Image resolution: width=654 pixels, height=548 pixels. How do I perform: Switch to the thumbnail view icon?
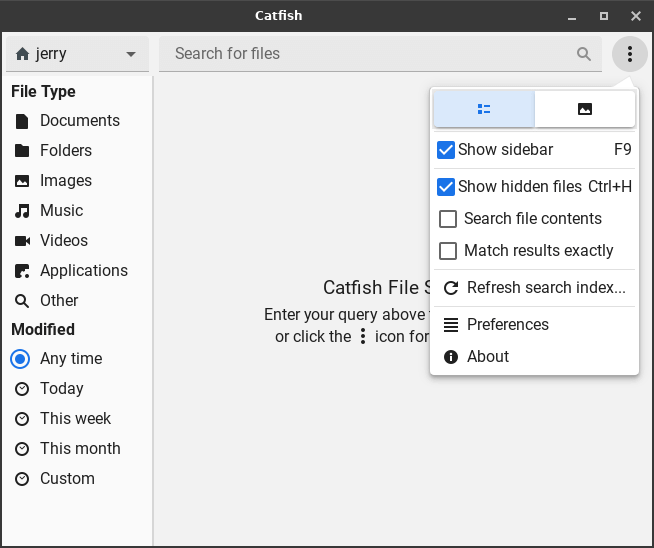pyautogui.click(x=585, y=109)
